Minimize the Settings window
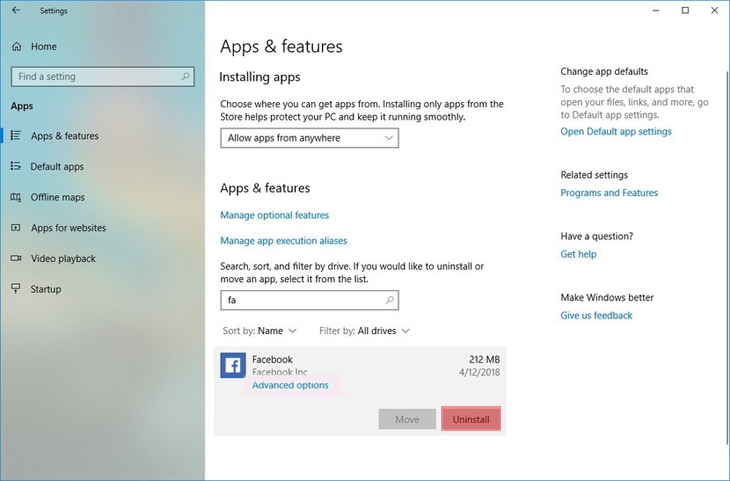Viewport: 730px width, 481px height. (x=656, y=10)
